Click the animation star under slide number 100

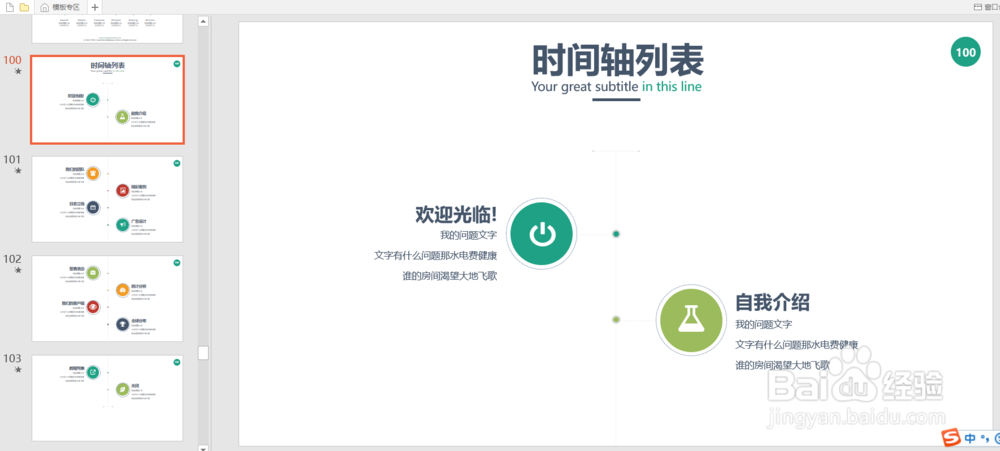(18, 71)
